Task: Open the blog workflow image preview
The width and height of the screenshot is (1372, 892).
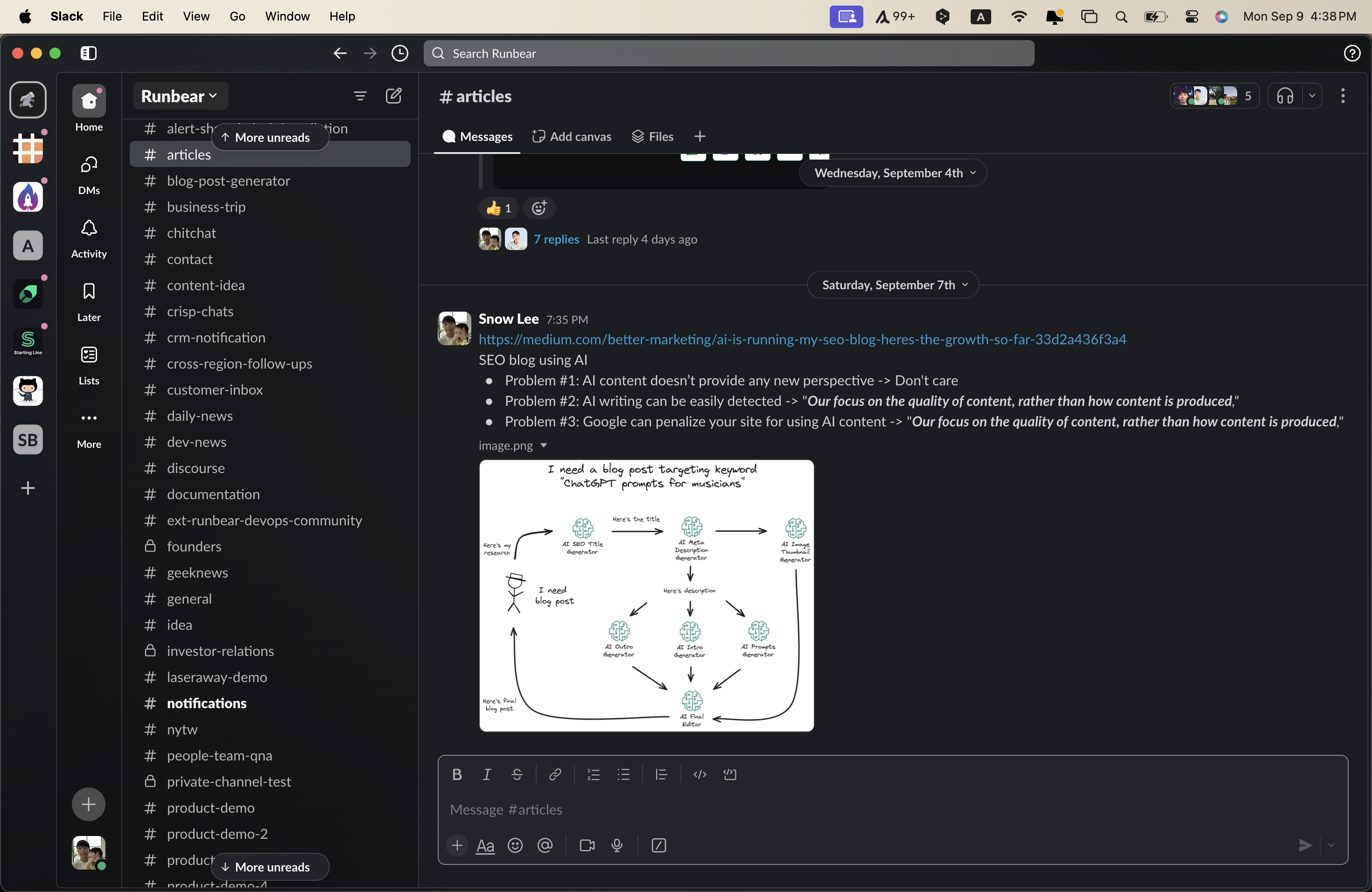Action: pyautogui.click(x=646, y=595)
